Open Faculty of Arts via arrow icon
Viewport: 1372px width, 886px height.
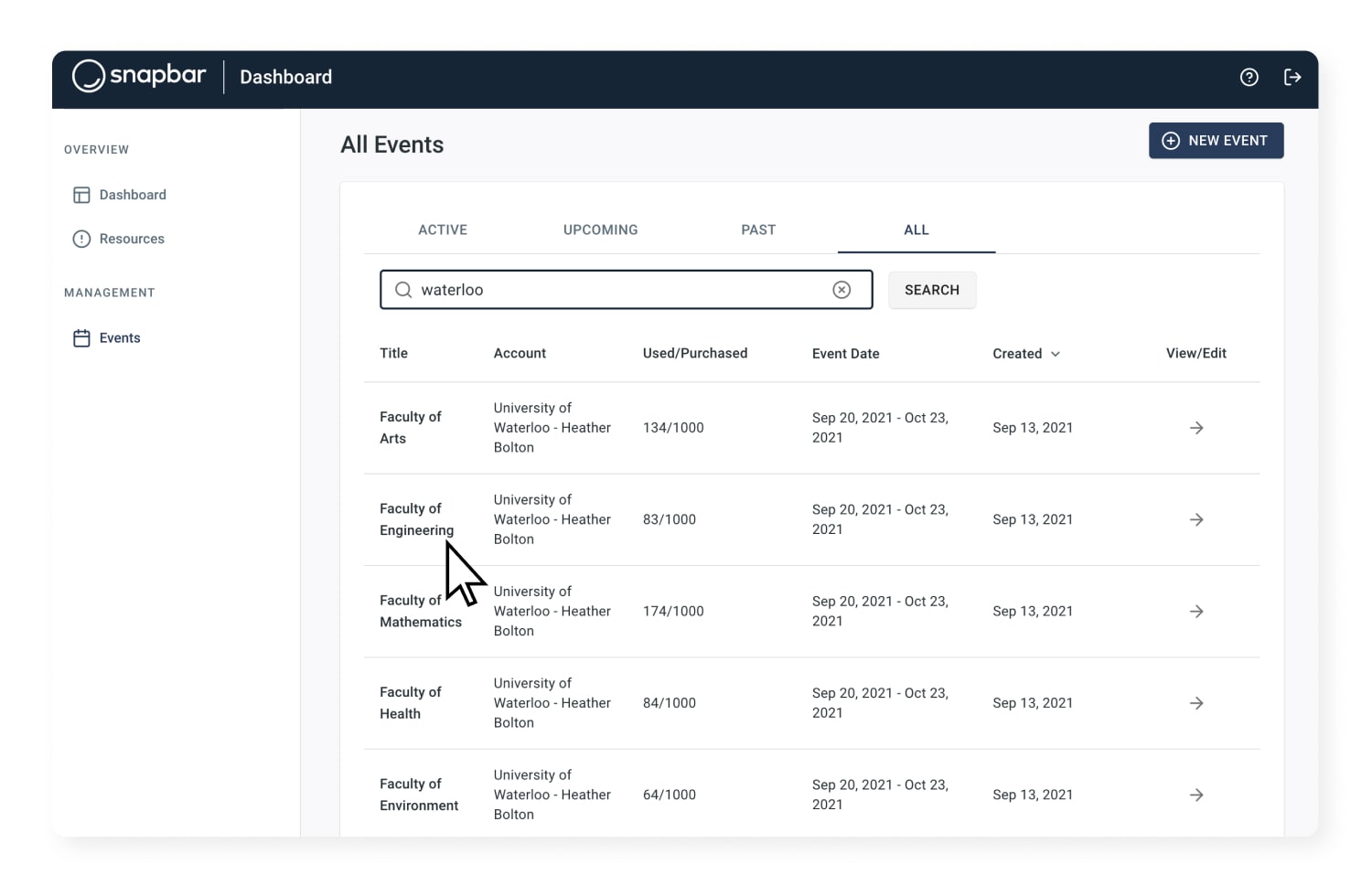pyautogui.click(x=1196, y=428)
